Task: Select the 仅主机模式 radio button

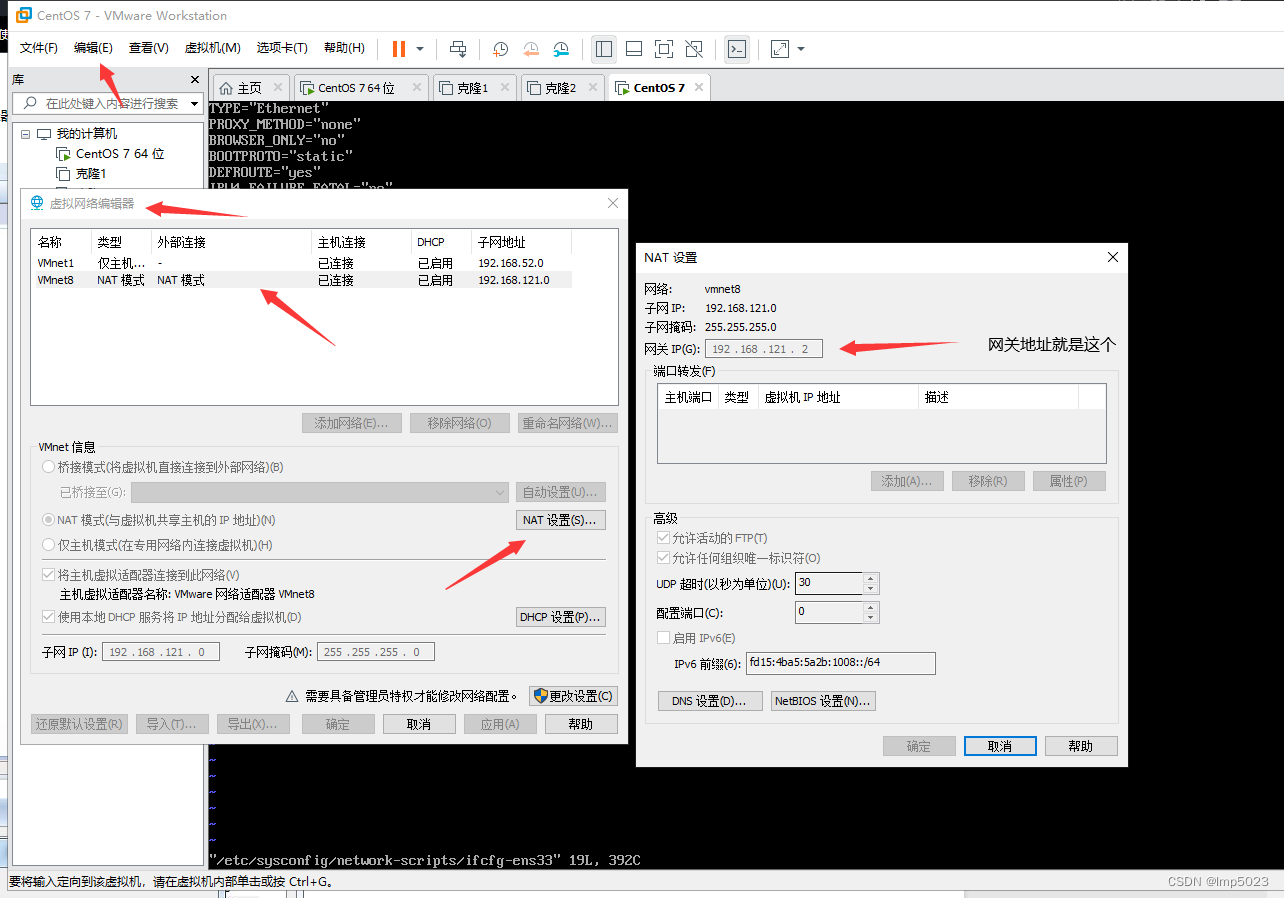Action: click(x=49, y=545)
